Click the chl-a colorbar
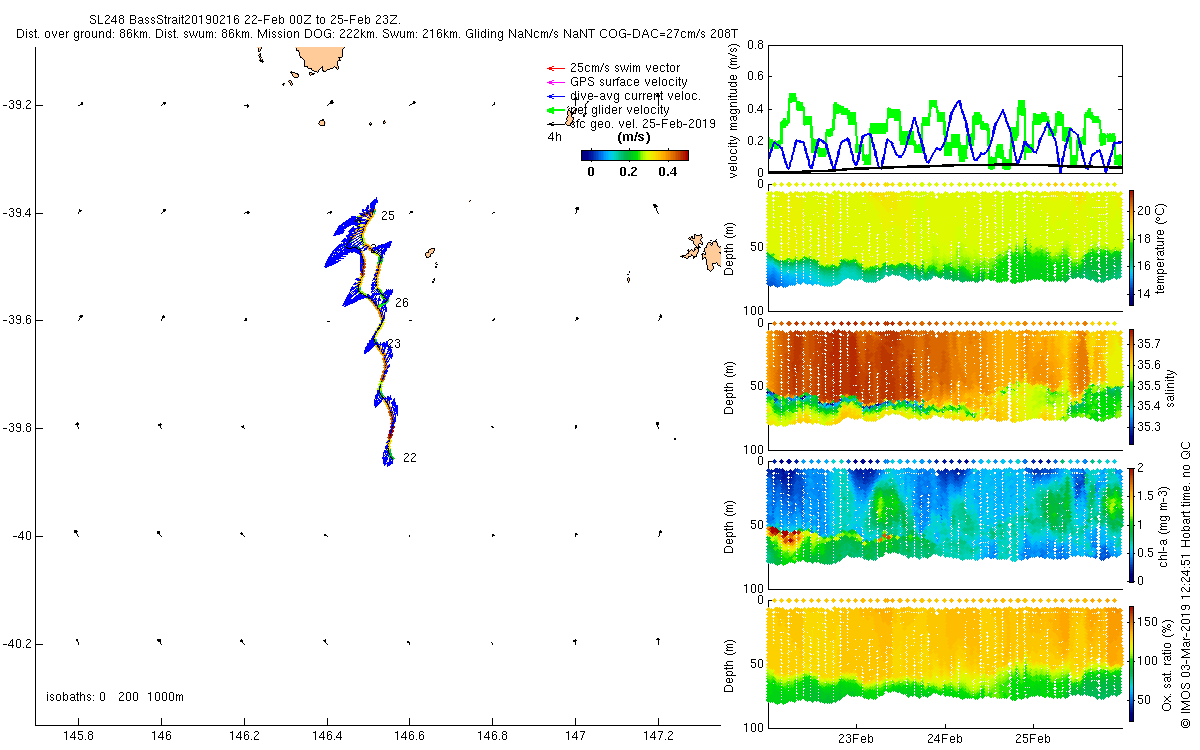The width and height of the screenshot is (1200, 750). pyautogui.click(x=1132, y=524)
